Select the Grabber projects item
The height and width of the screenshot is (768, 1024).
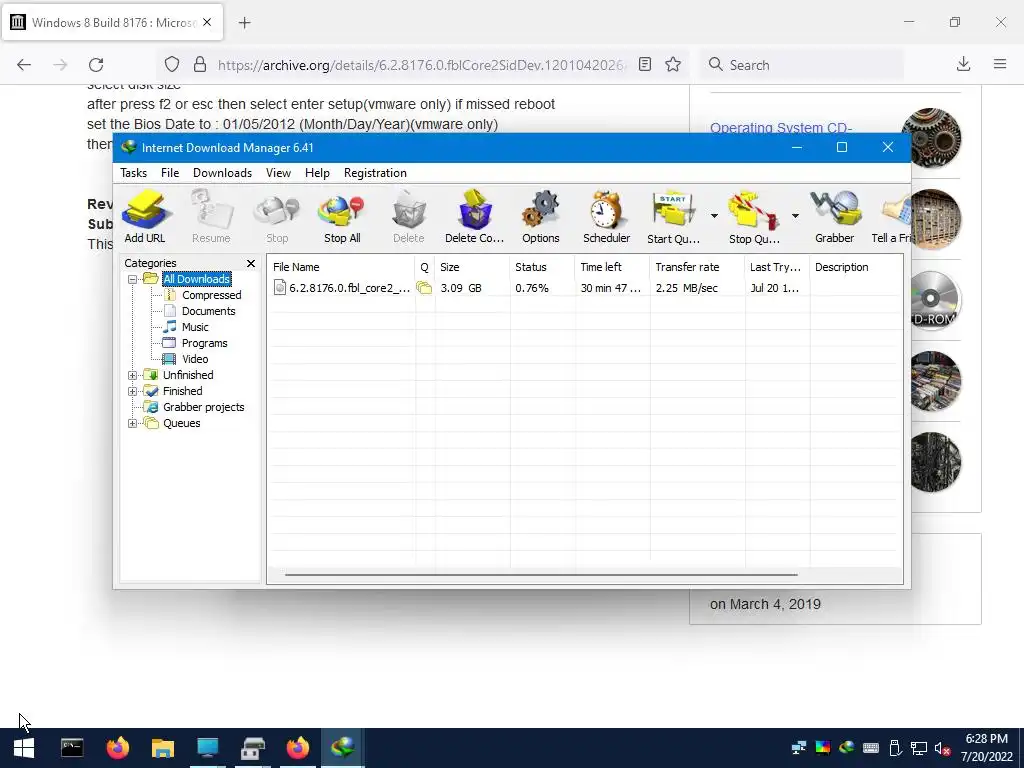(x=203, y=407)
